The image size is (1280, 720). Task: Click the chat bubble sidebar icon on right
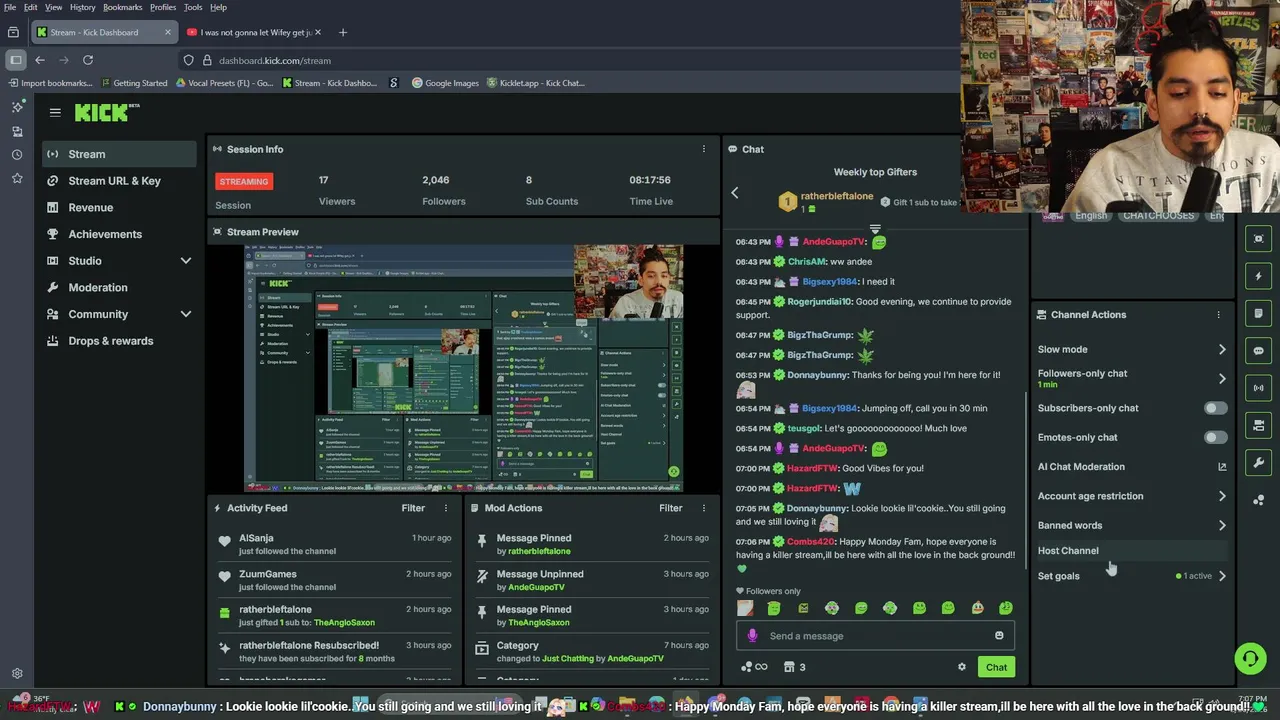point(1258,351)
